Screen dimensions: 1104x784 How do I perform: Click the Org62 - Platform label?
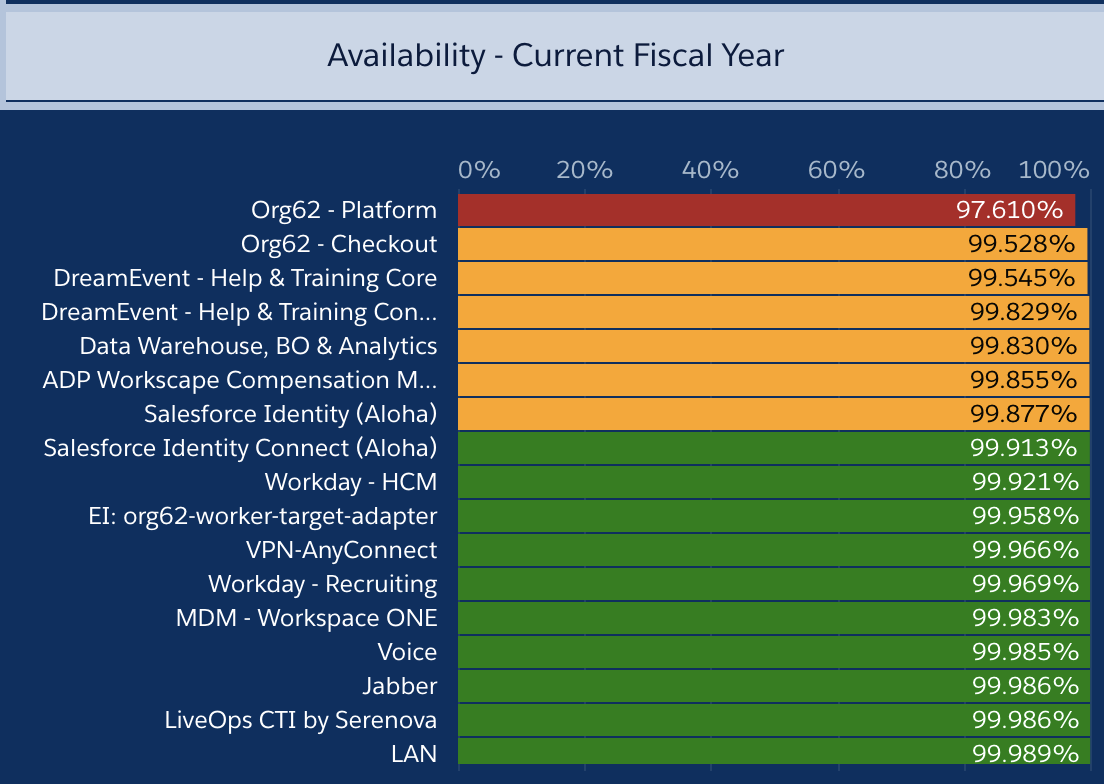pos(344,210)
